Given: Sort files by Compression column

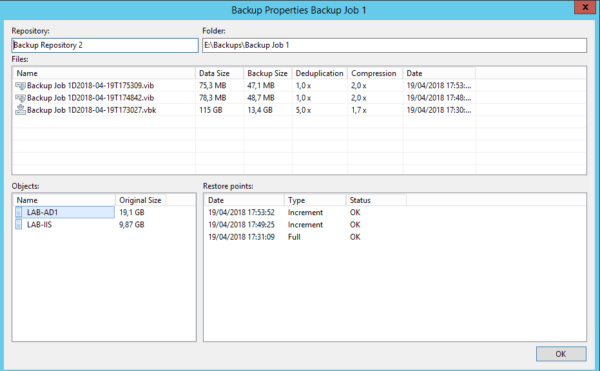Looking at the screenshot, I should (375, 73).
